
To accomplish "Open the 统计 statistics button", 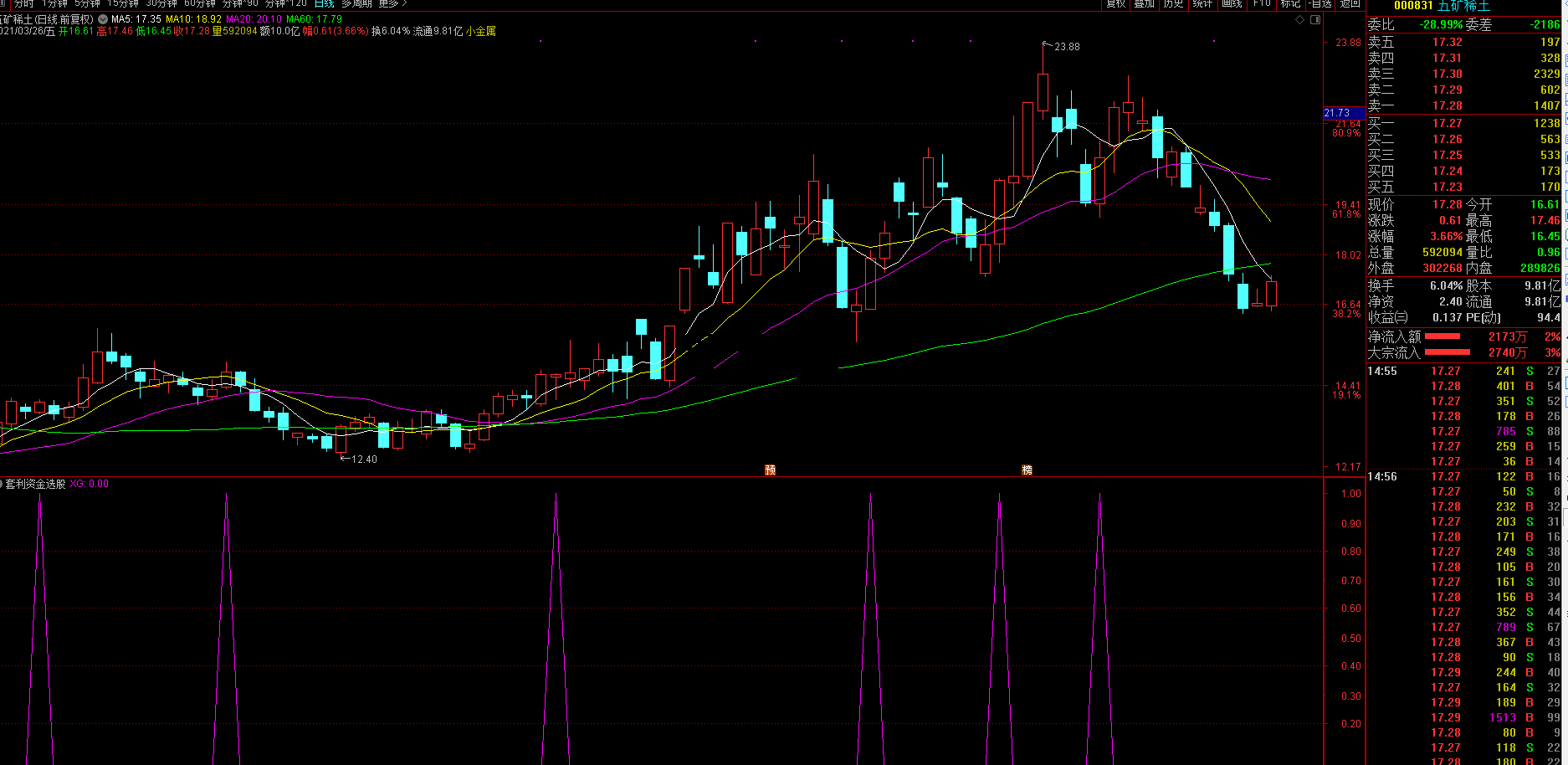I will pos(1203,3).
